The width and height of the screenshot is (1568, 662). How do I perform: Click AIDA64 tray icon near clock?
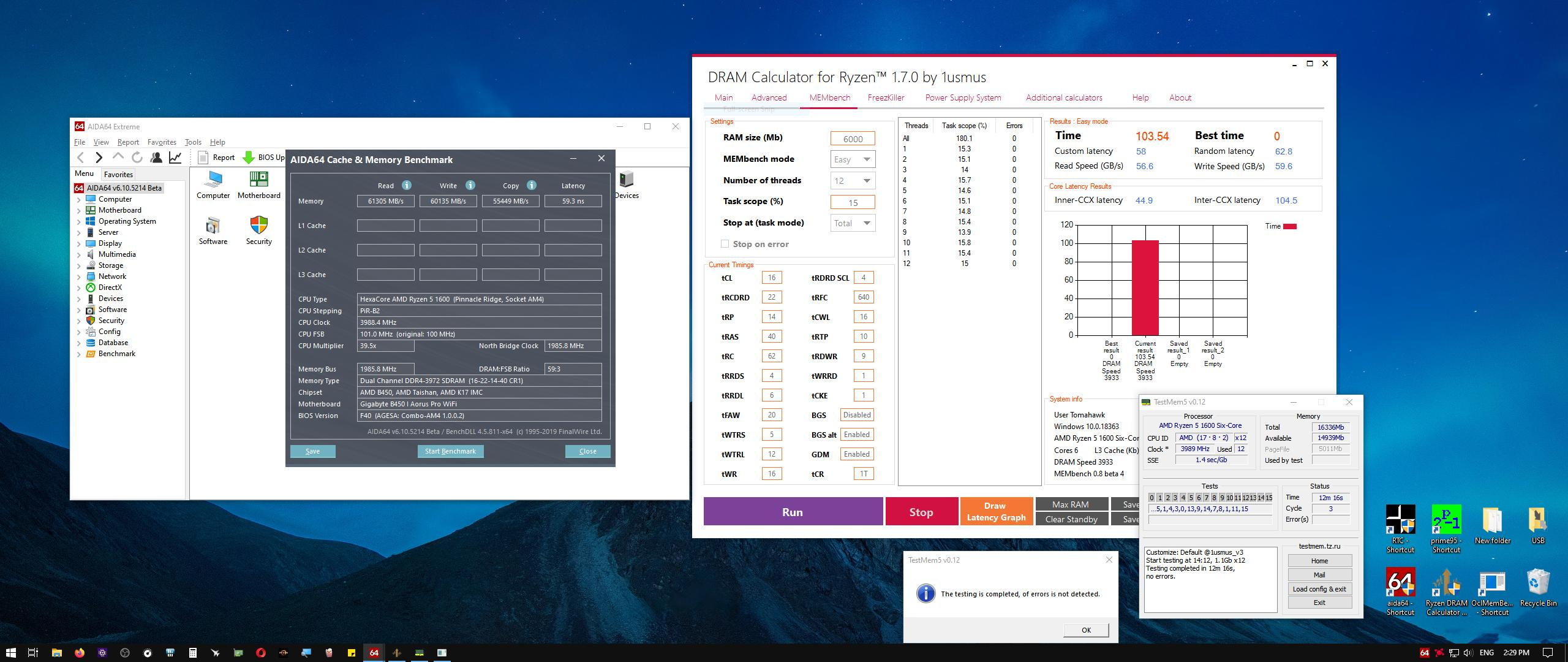tap(1425, 652)
